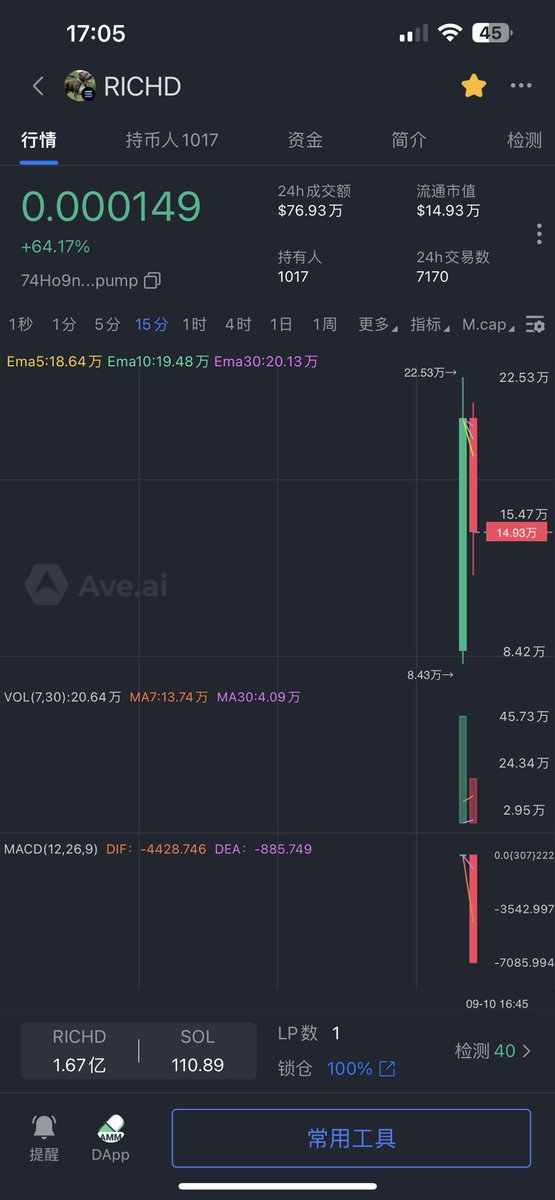The image size is (555, 1200).
Task: Open the 检测 40 details link
Action: pyautogui.click(x=493, y=1051)
